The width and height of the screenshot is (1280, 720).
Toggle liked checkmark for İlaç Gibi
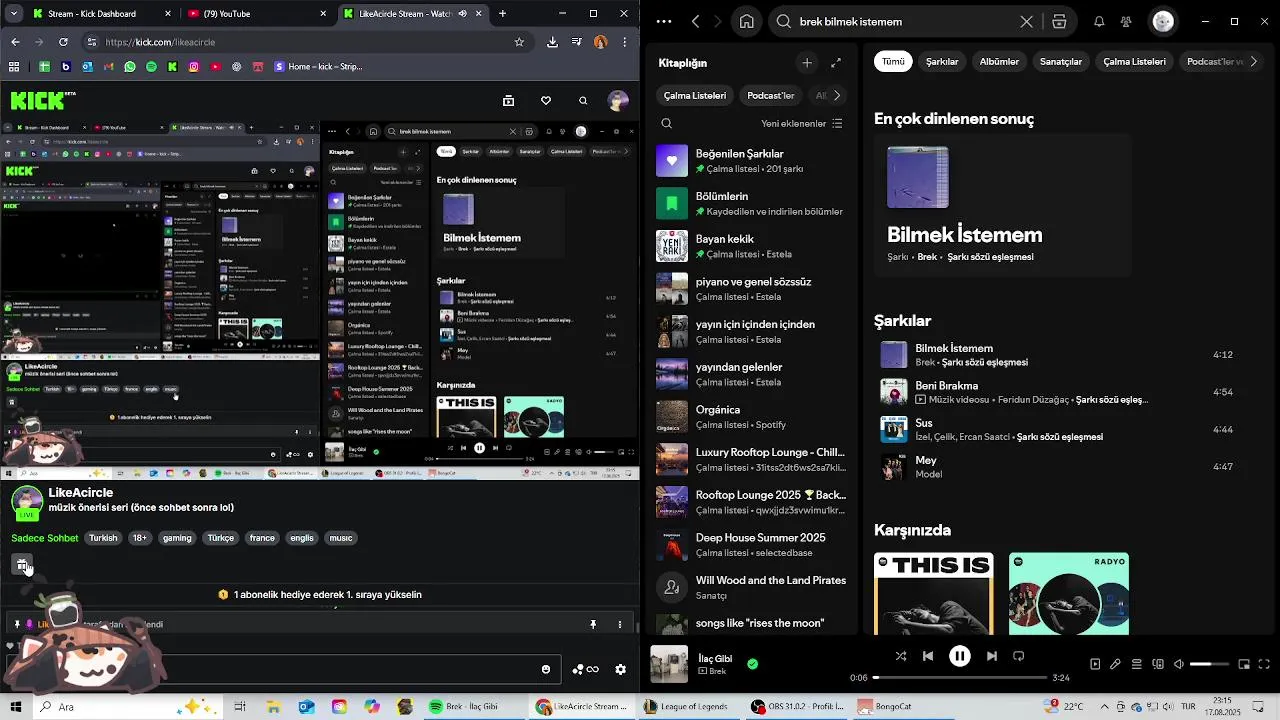(752, 663)
